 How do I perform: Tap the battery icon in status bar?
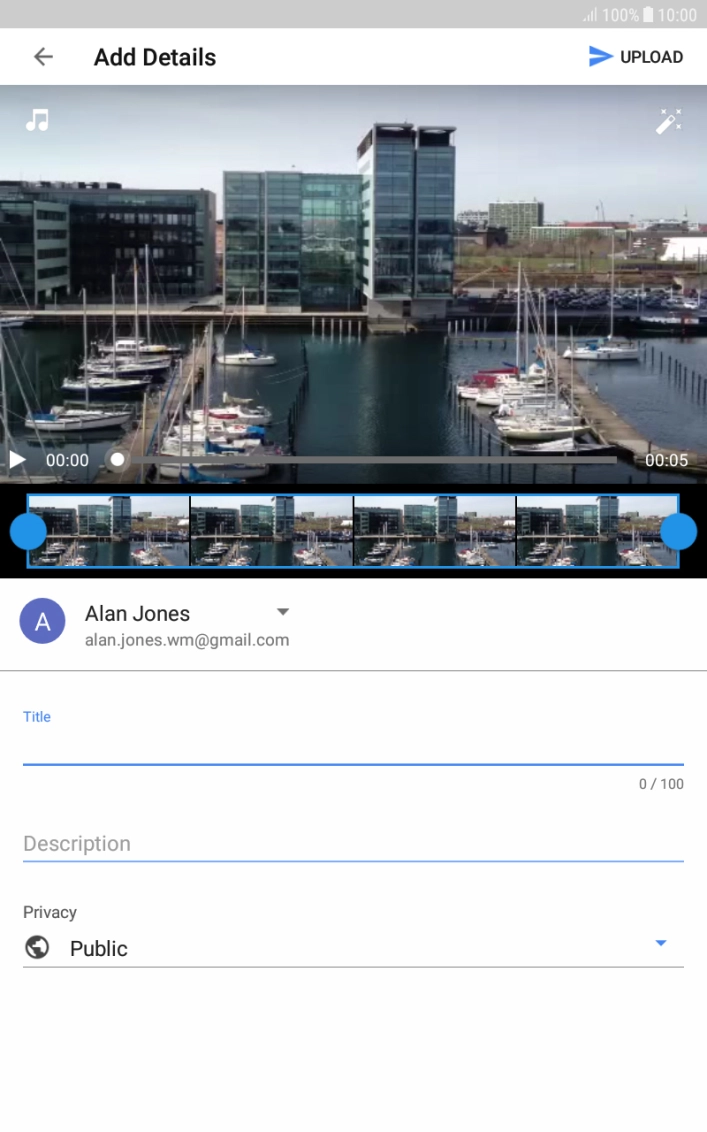648,15
